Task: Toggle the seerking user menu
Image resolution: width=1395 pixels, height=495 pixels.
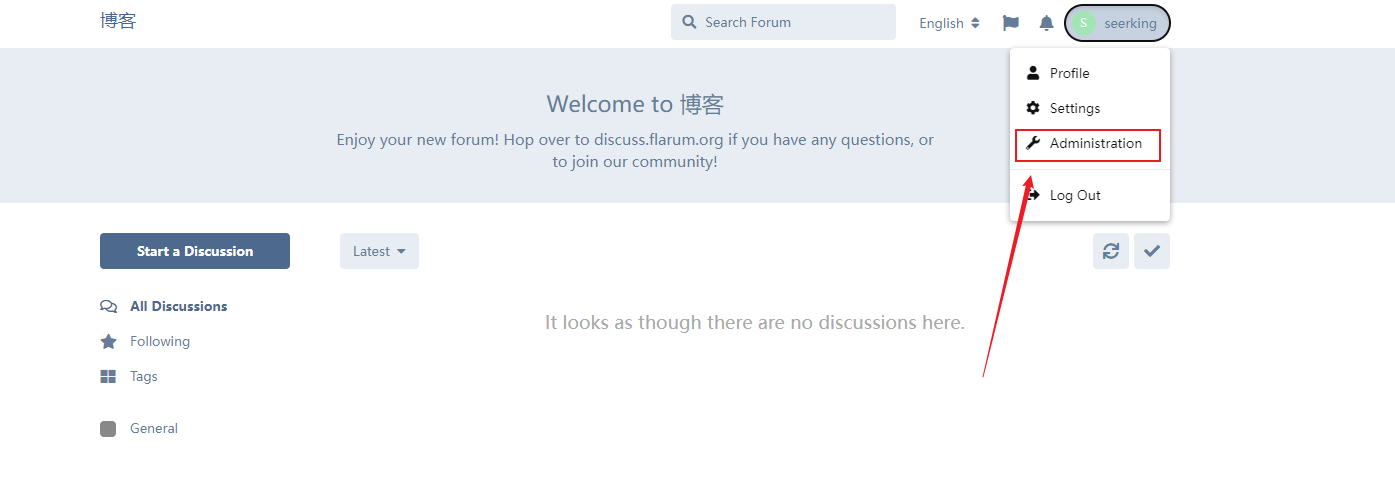Action: coord(1117,23)
